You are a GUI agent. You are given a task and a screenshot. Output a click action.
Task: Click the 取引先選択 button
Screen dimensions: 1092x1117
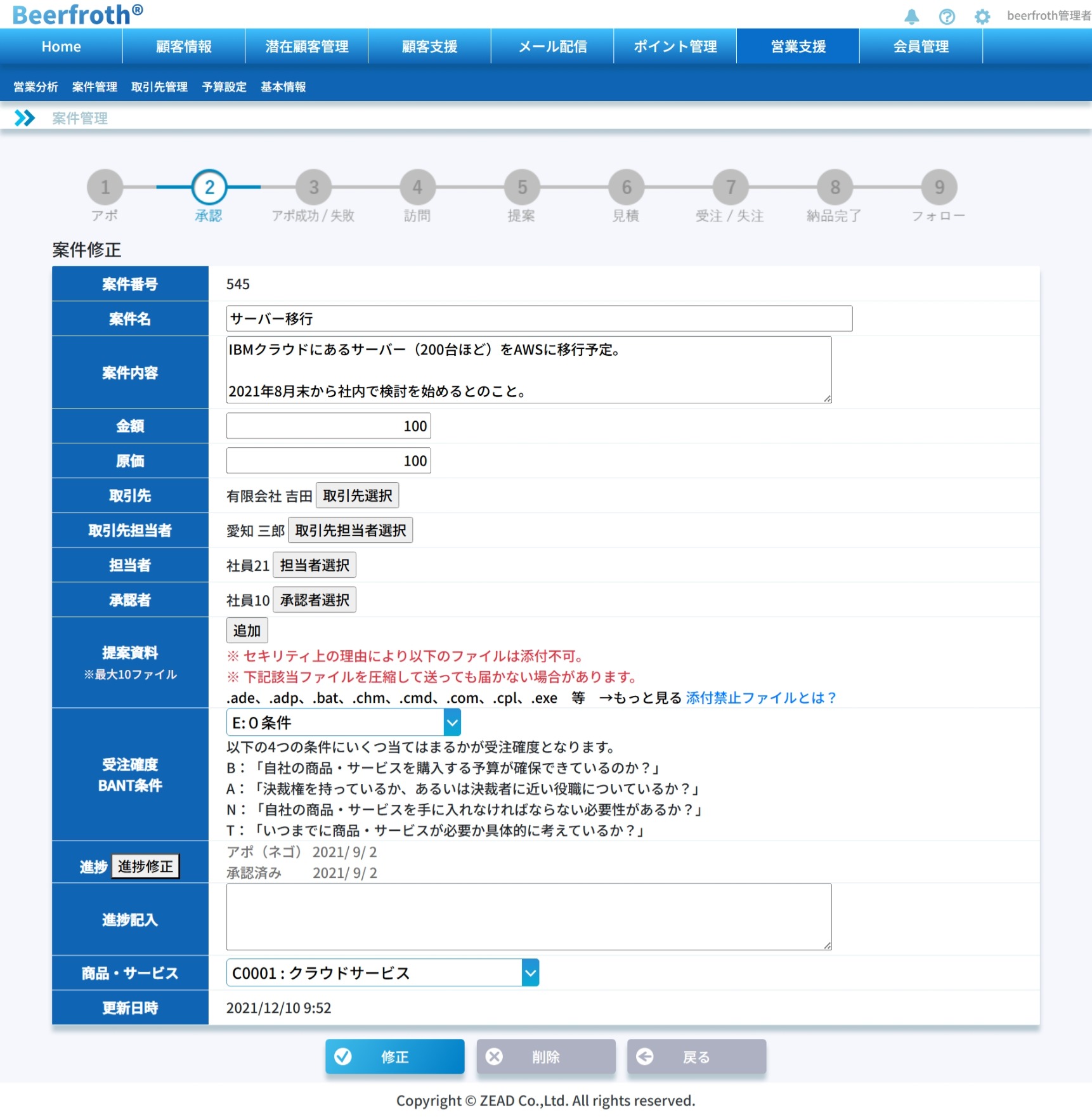tap(357, 495)
